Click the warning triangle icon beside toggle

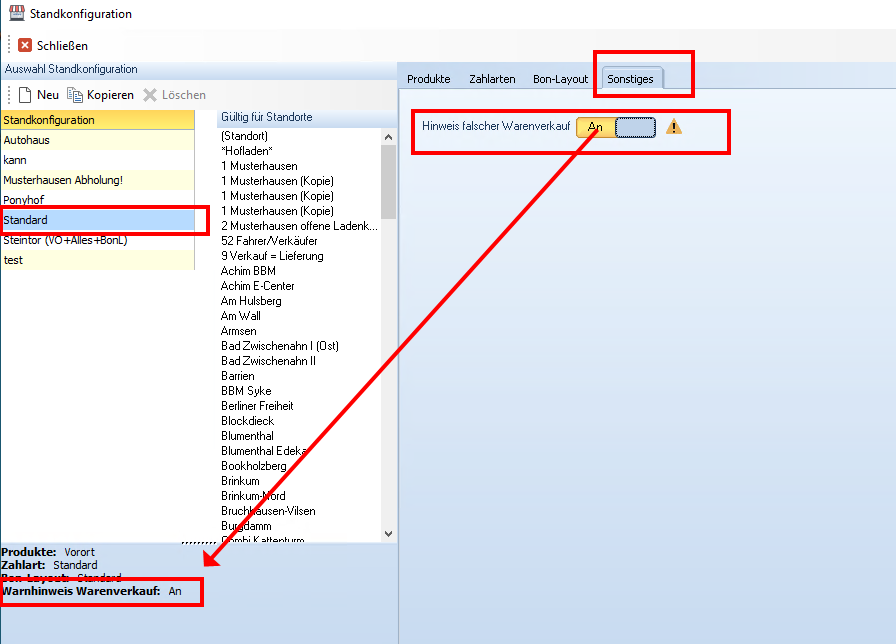tap(674, 126)
